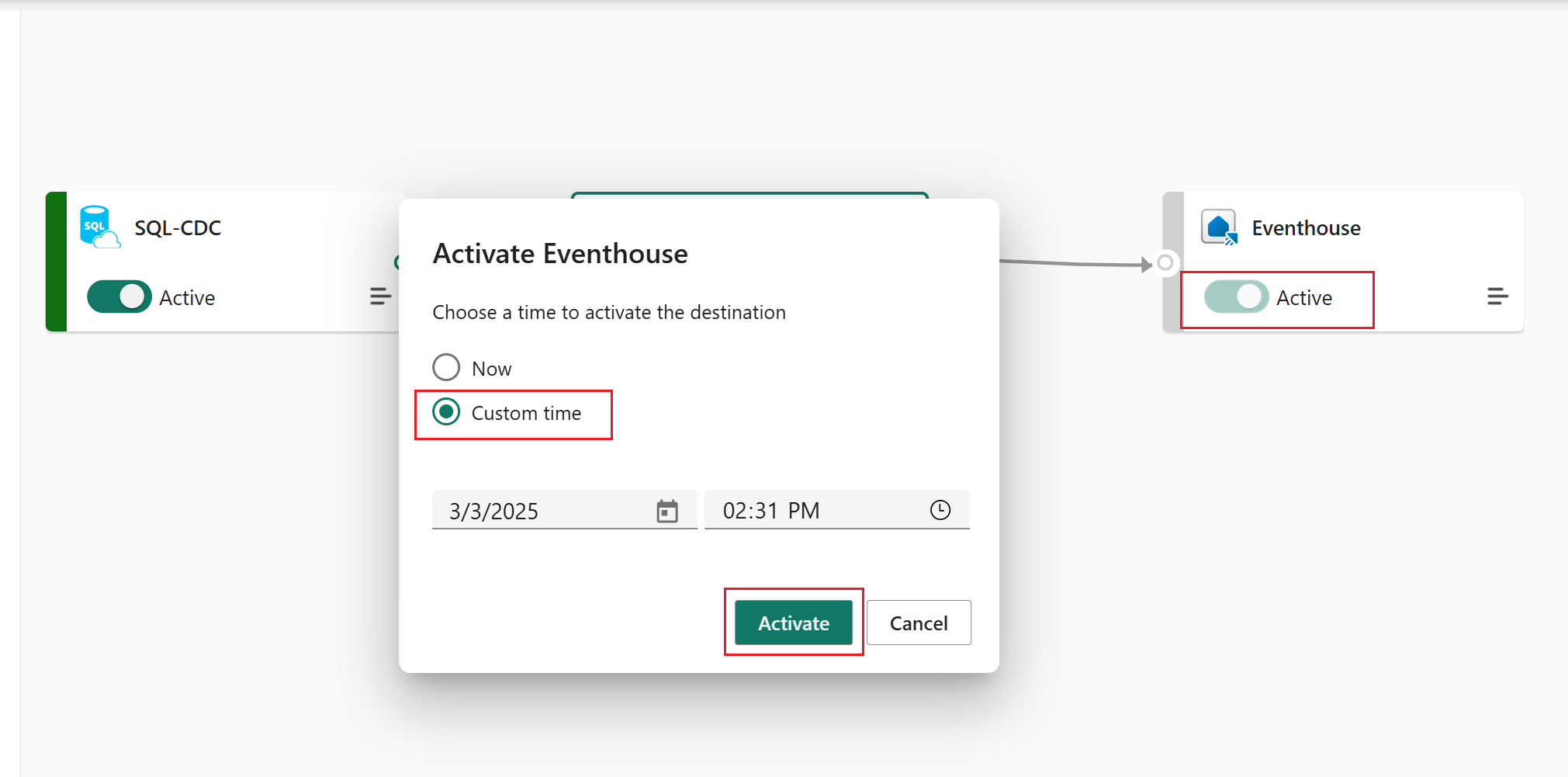
Task: Click the 3/3/2025 date field
Action: coord(543,511)
